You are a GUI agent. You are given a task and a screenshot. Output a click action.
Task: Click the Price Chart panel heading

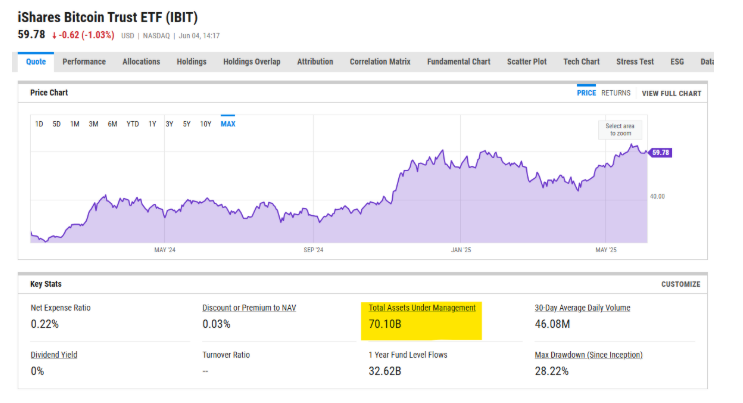pos(49,93)
